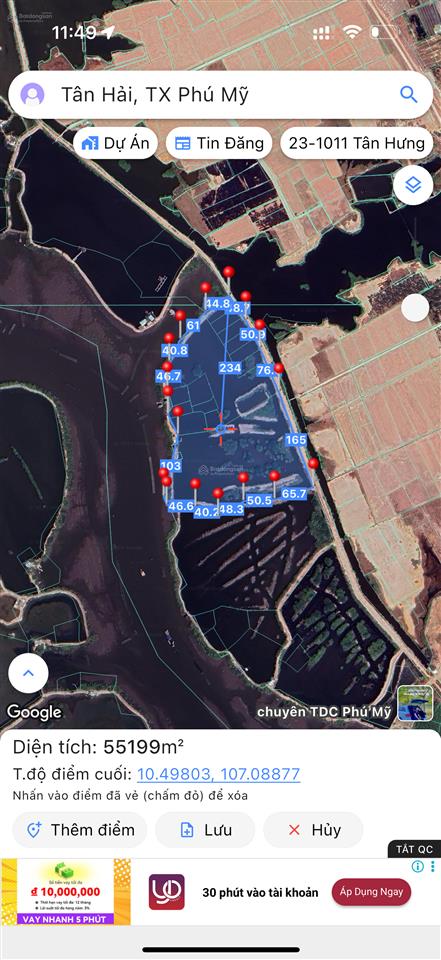Open coordinates link 10.49803, 107.08877
Viewport: 441px width, 960px height.
click(219, 774)
